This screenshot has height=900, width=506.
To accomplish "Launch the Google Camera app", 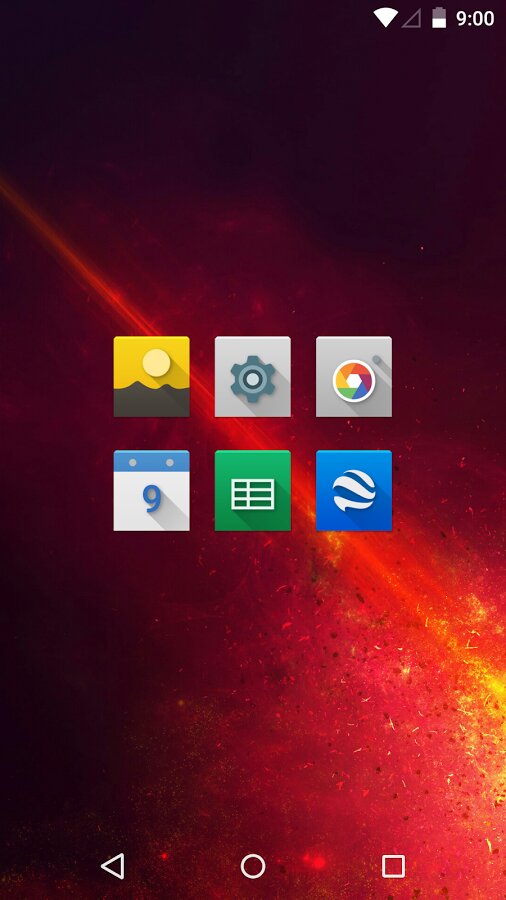I will [354, 377].
